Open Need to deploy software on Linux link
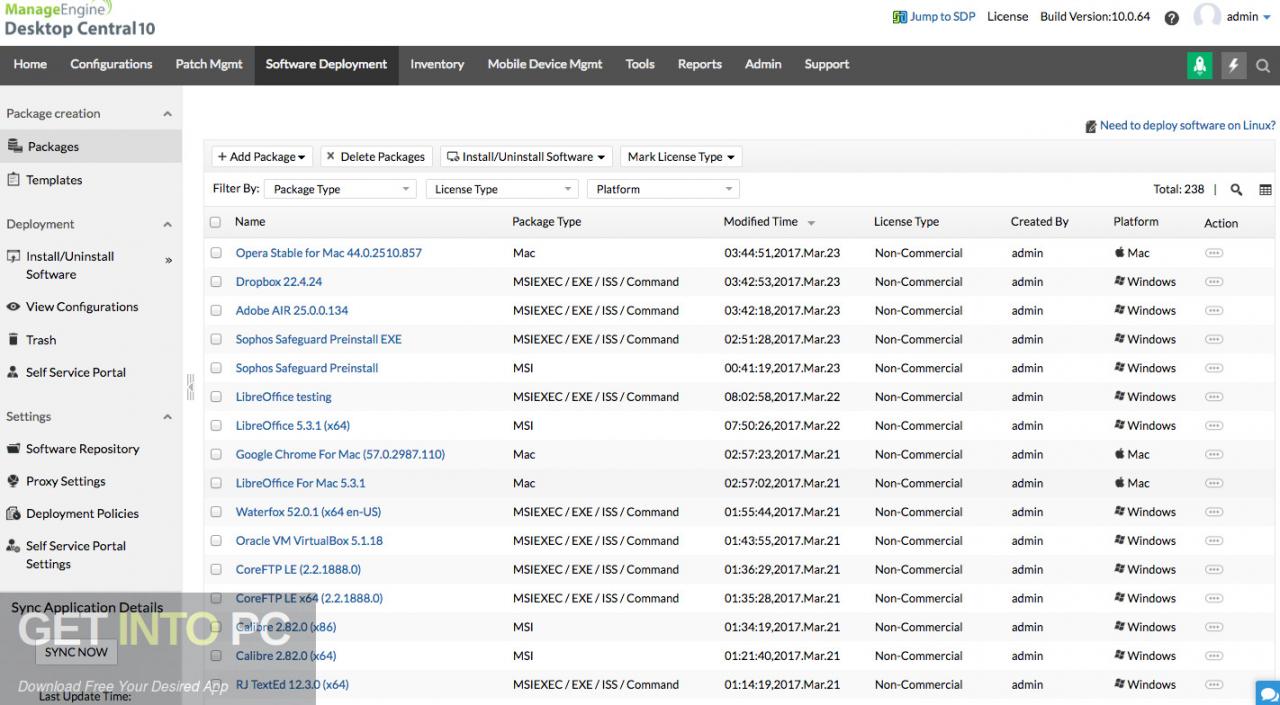Screen dimensions: 1280x705 point(1187,126)
